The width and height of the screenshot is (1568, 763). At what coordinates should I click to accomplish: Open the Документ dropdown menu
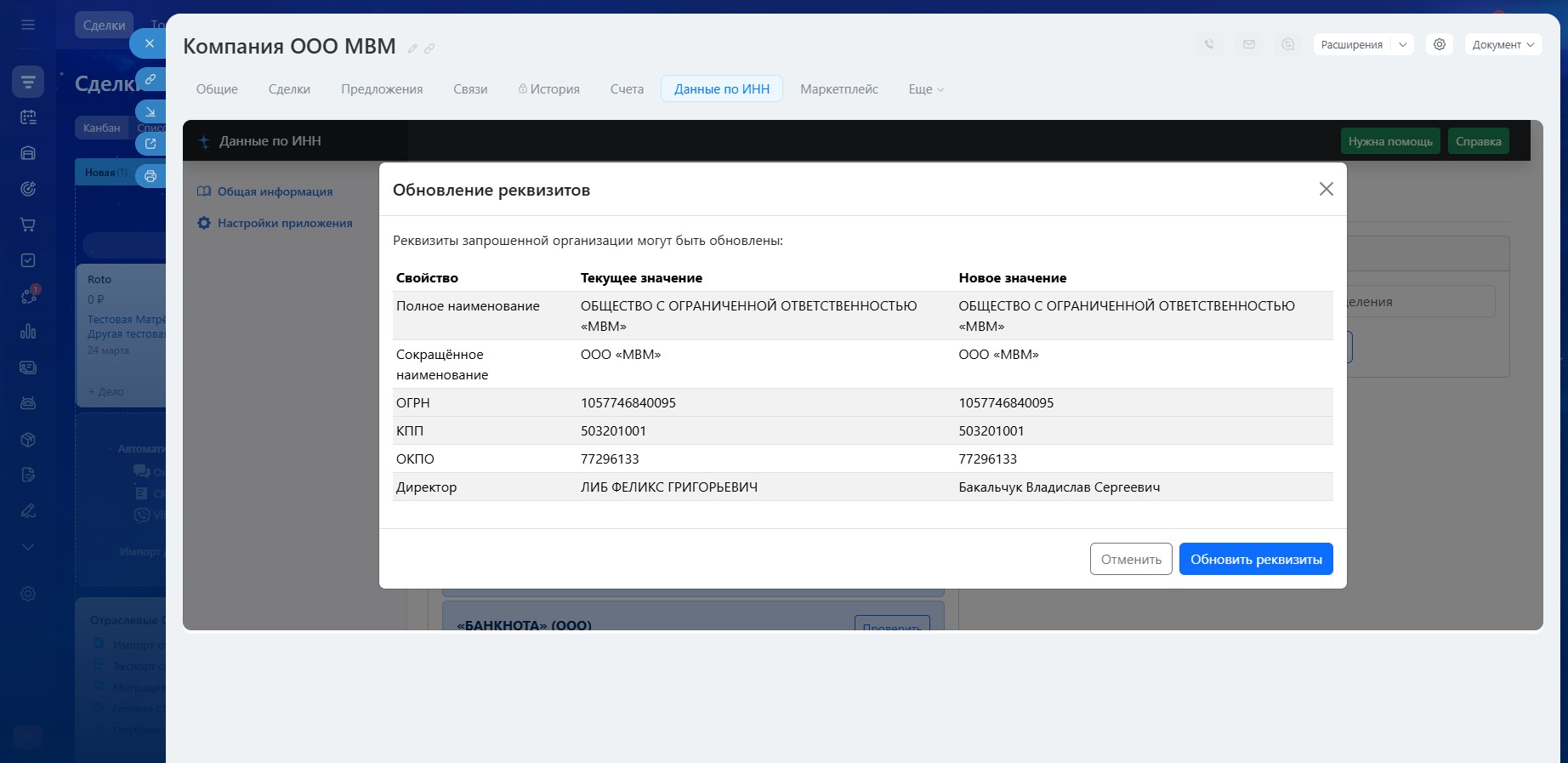(1503, 44)
